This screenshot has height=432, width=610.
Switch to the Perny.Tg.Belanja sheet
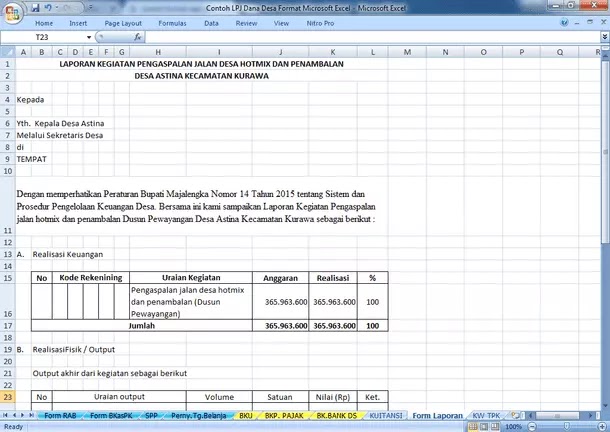pyautogui.click(x=199, y=416)
